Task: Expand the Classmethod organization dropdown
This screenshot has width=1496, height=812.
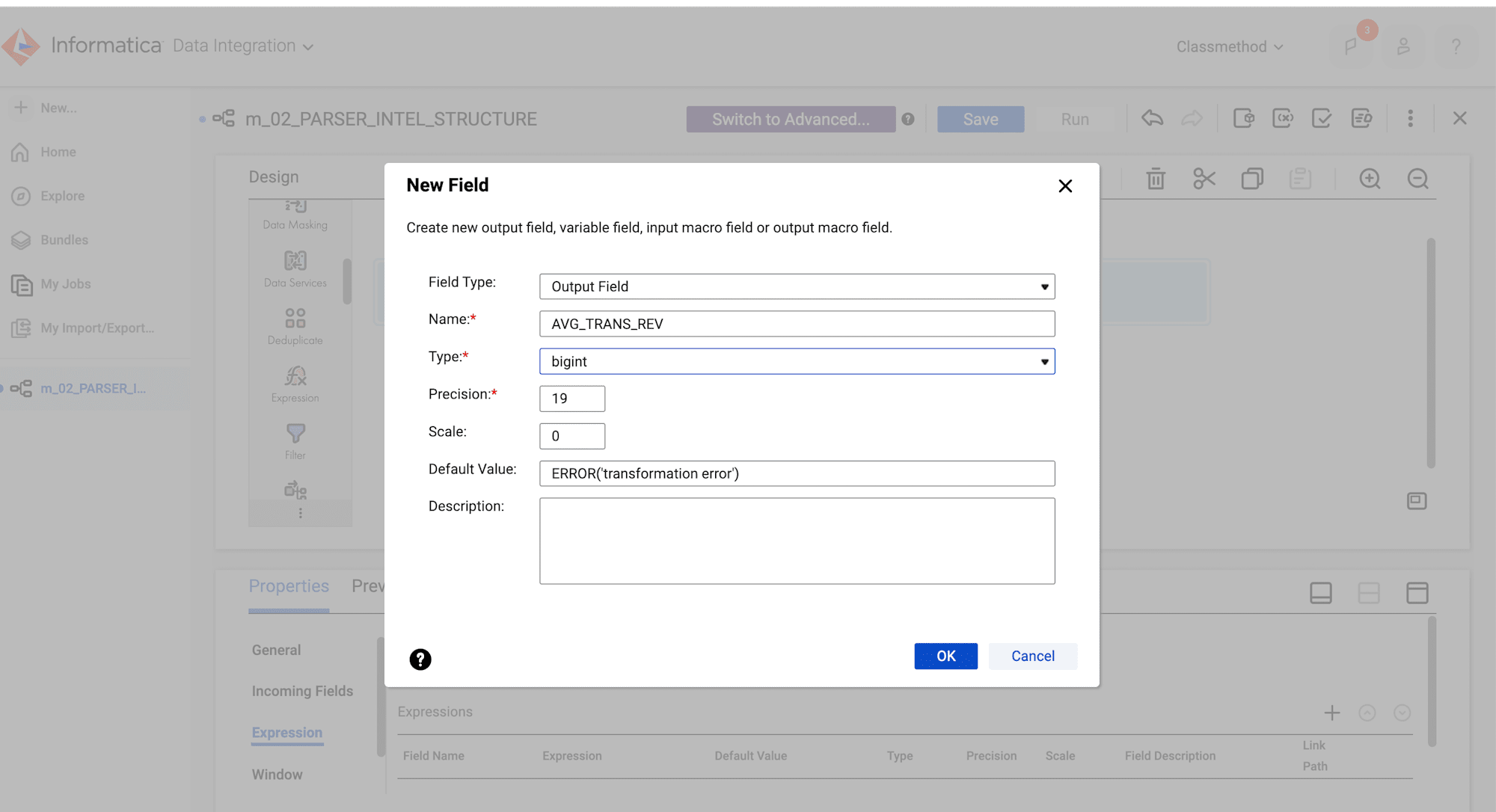Action: (x=1230, y=46)
